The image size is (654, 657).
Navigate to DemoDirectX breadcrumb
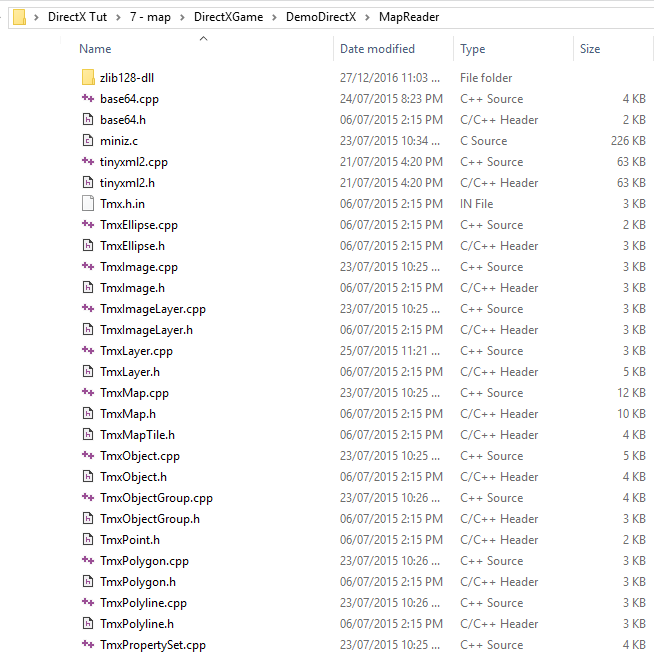(321, 17)
